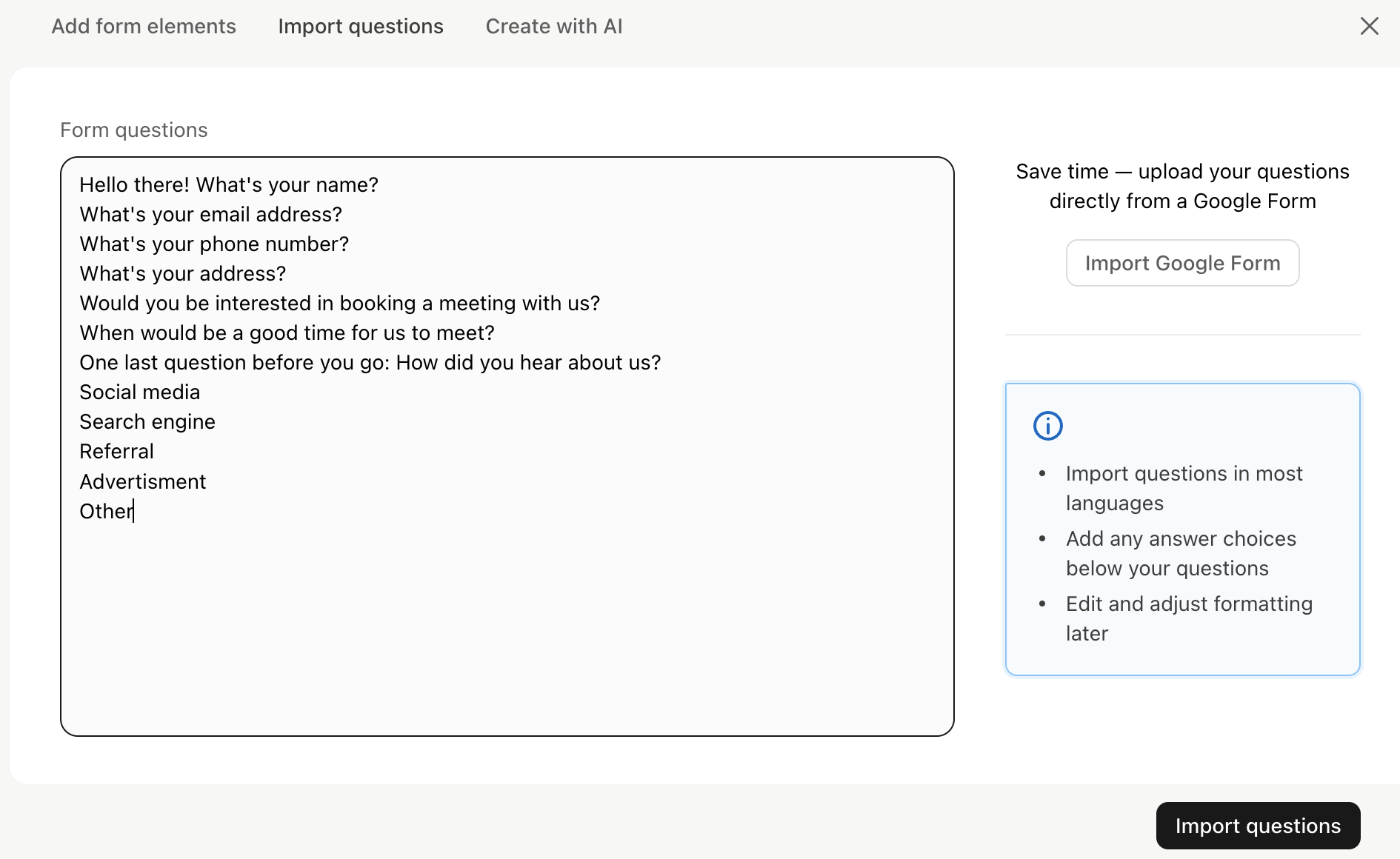Click the "Save time — upload your questions" text
The height and width of the screenshot is (859, 1400).
click(x=1182, y=171)
